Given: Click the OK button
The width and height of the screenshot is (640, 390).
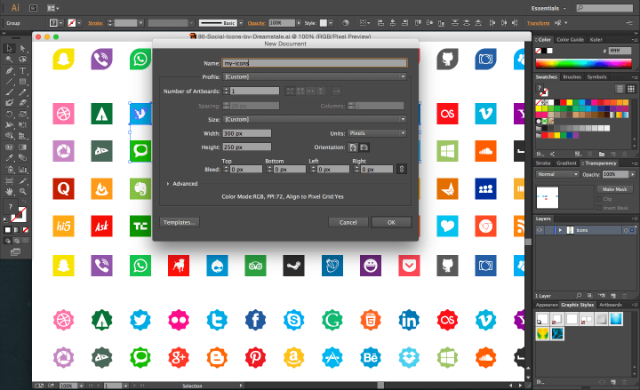Looking at the screenshot, I should tap(391, 222).
